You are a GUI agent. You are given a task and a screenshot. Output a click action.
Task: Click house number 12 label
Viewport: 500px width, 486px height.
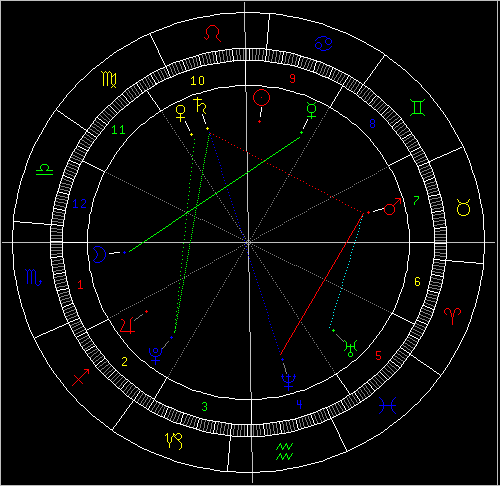point(79,204)
